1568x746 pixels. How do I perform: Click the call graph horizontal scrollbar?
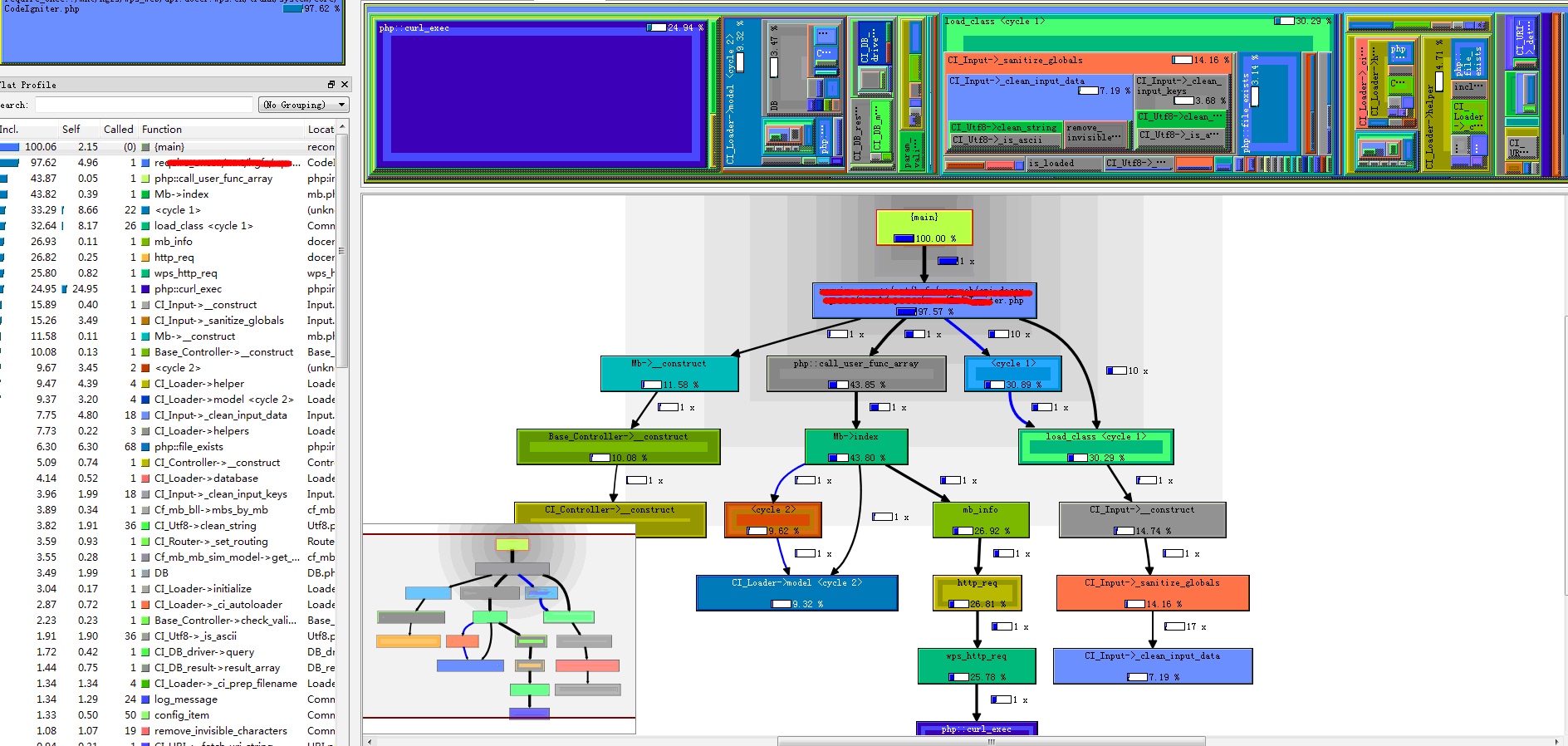coord(990,741)
